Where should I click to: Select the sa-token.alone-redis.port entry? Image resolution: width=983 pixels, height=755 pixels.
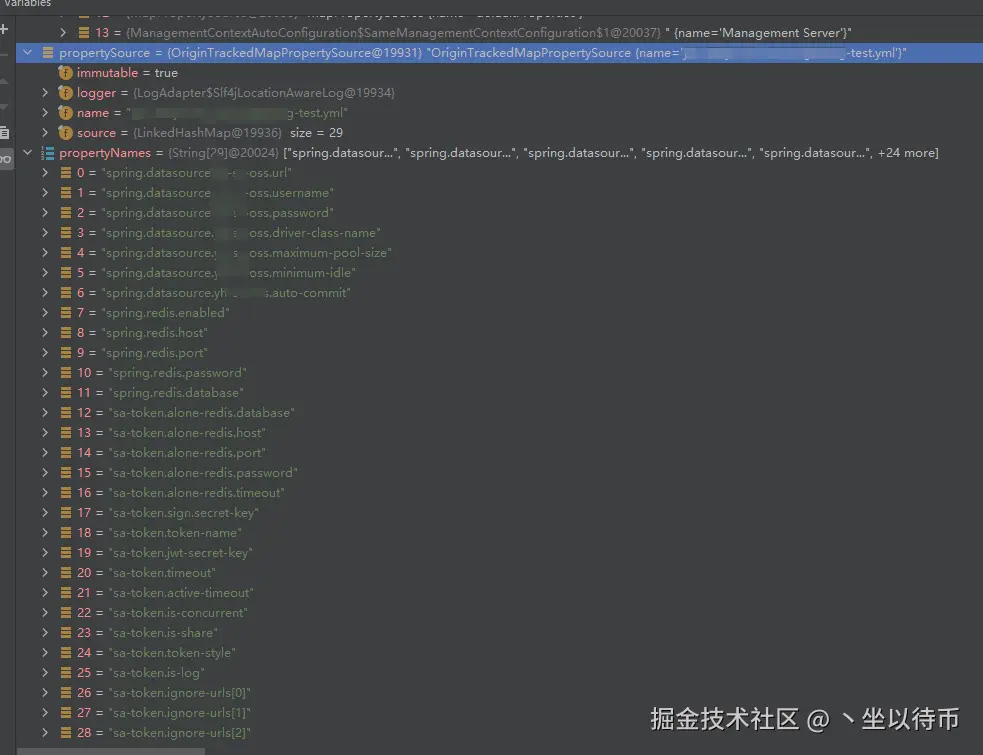(171, 453)
